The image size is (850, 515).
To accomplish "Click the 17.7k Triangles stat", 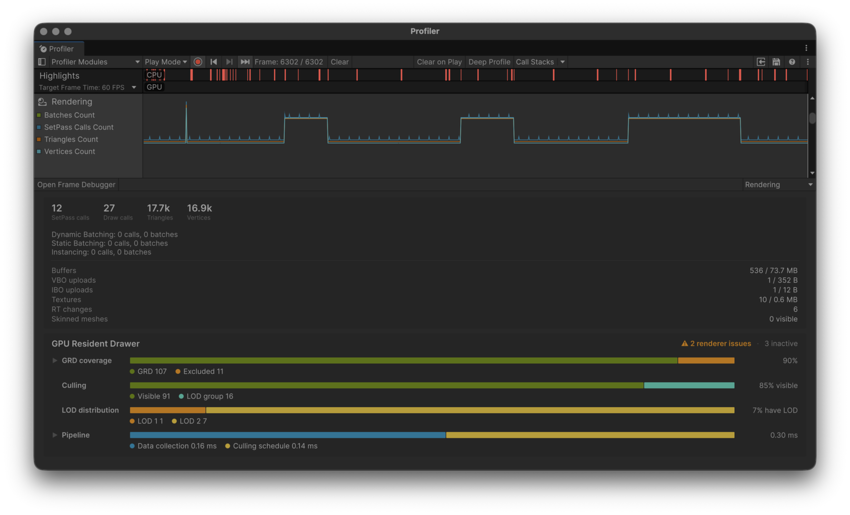I will click(x=159, y=212).
